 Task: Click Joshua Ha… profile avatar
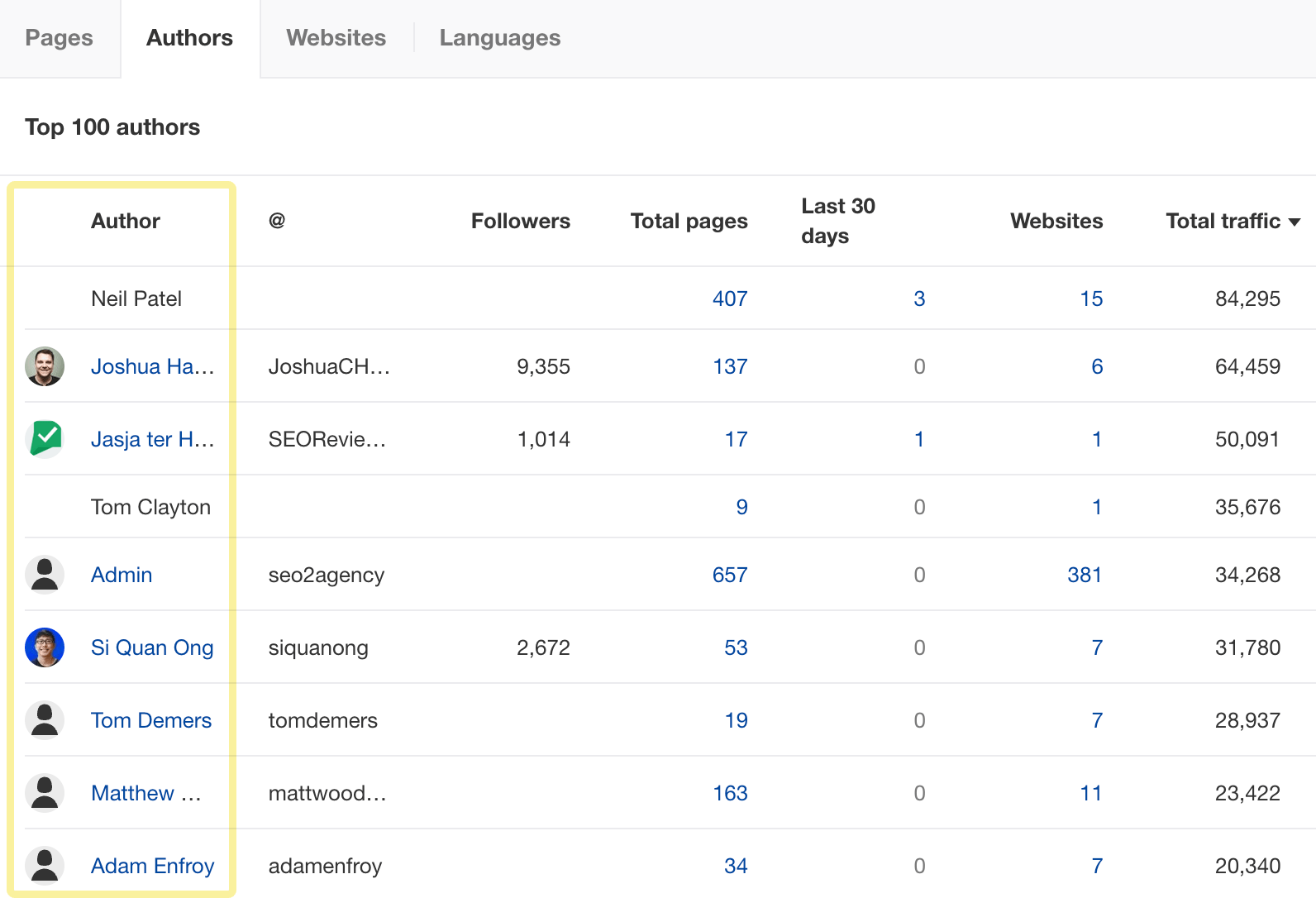pyautogui.click(x=45, y=366)
